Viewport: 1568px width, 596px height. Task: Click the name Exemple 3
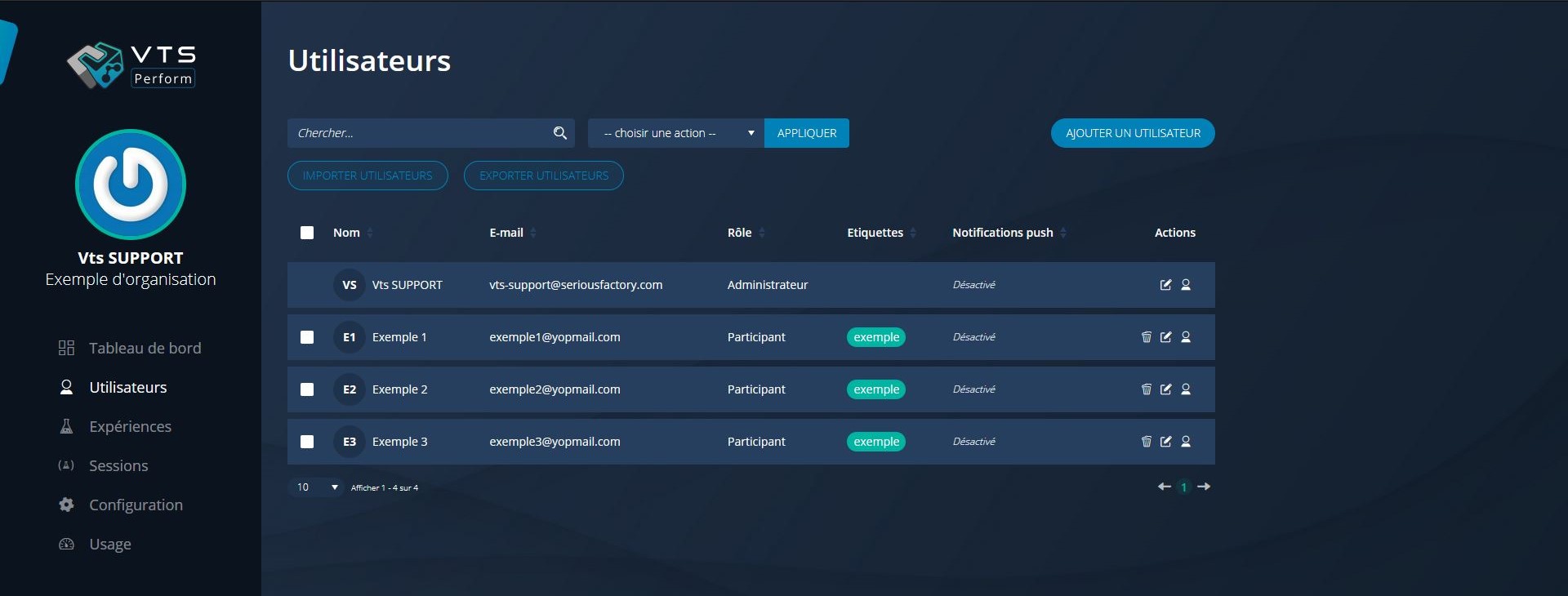[400, 442]
